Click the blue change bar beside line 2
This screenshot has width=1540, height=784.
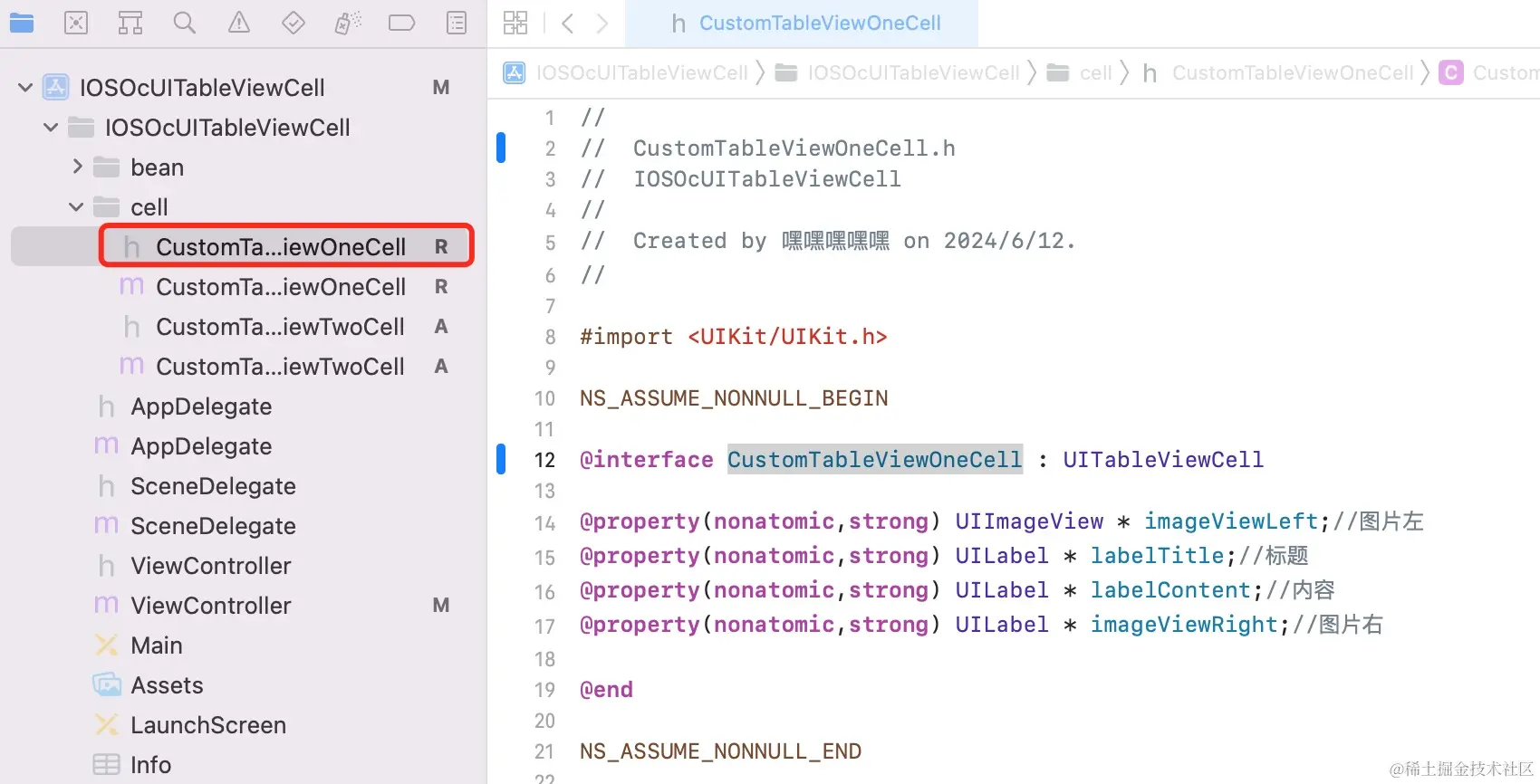coord(501,148)
